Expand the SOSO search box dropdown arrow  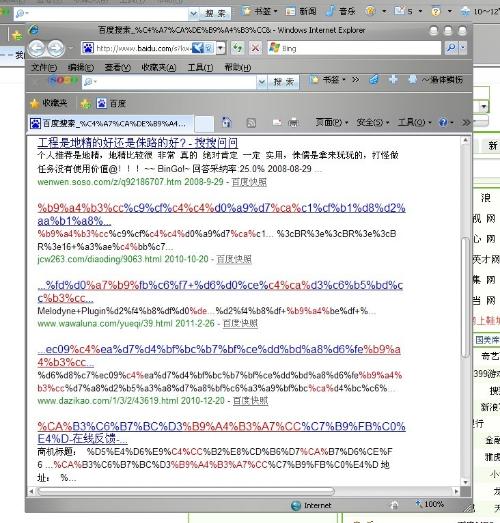pyautogui.click(x=262, y=82)
